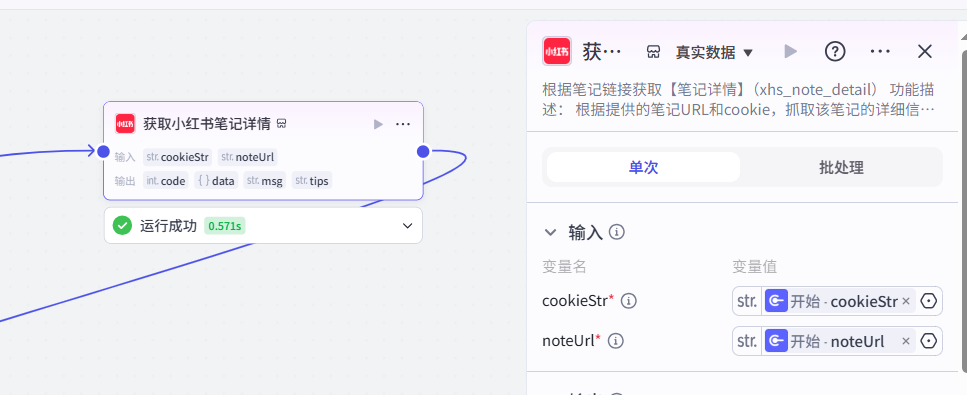Remove the 开始 cookieStr reference tag
The image size is (967, 395).
(x=906, y=301)
